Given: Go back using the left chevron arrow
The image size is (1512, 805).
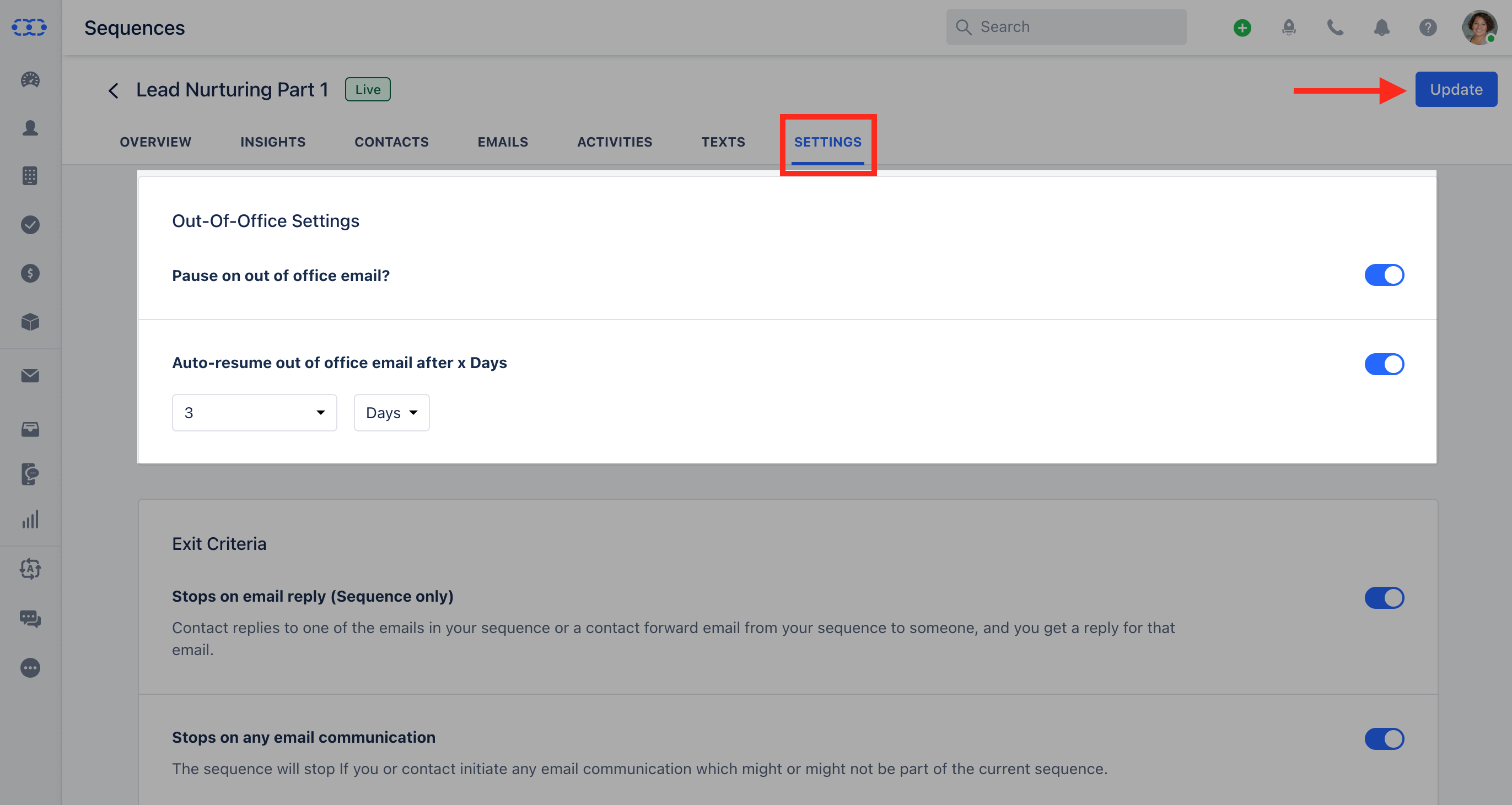Looking at the screenshot, I should 114,90.
